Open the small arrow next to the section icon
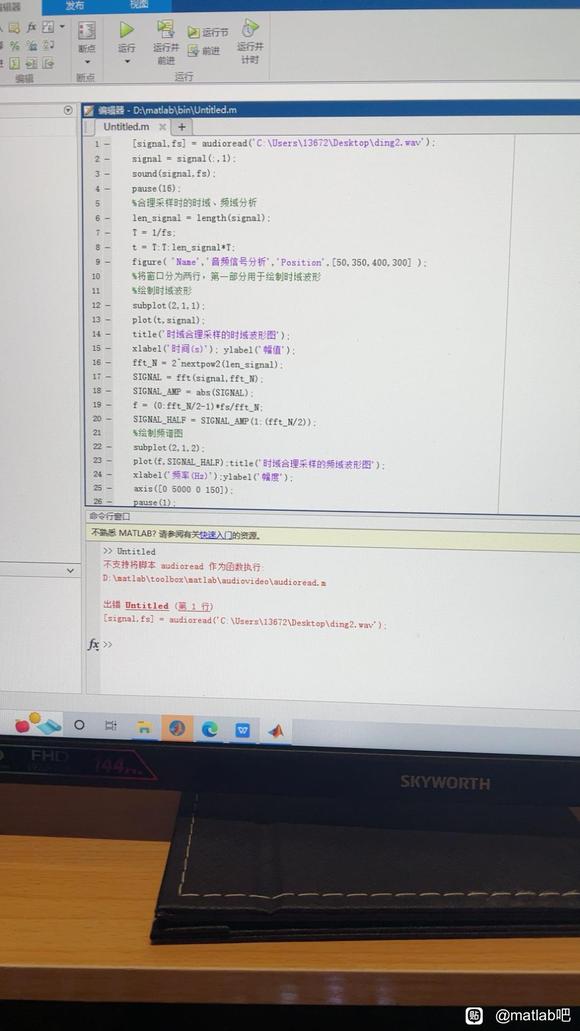The height and width of the screenshot is (1031, 580). coord(62,27)
